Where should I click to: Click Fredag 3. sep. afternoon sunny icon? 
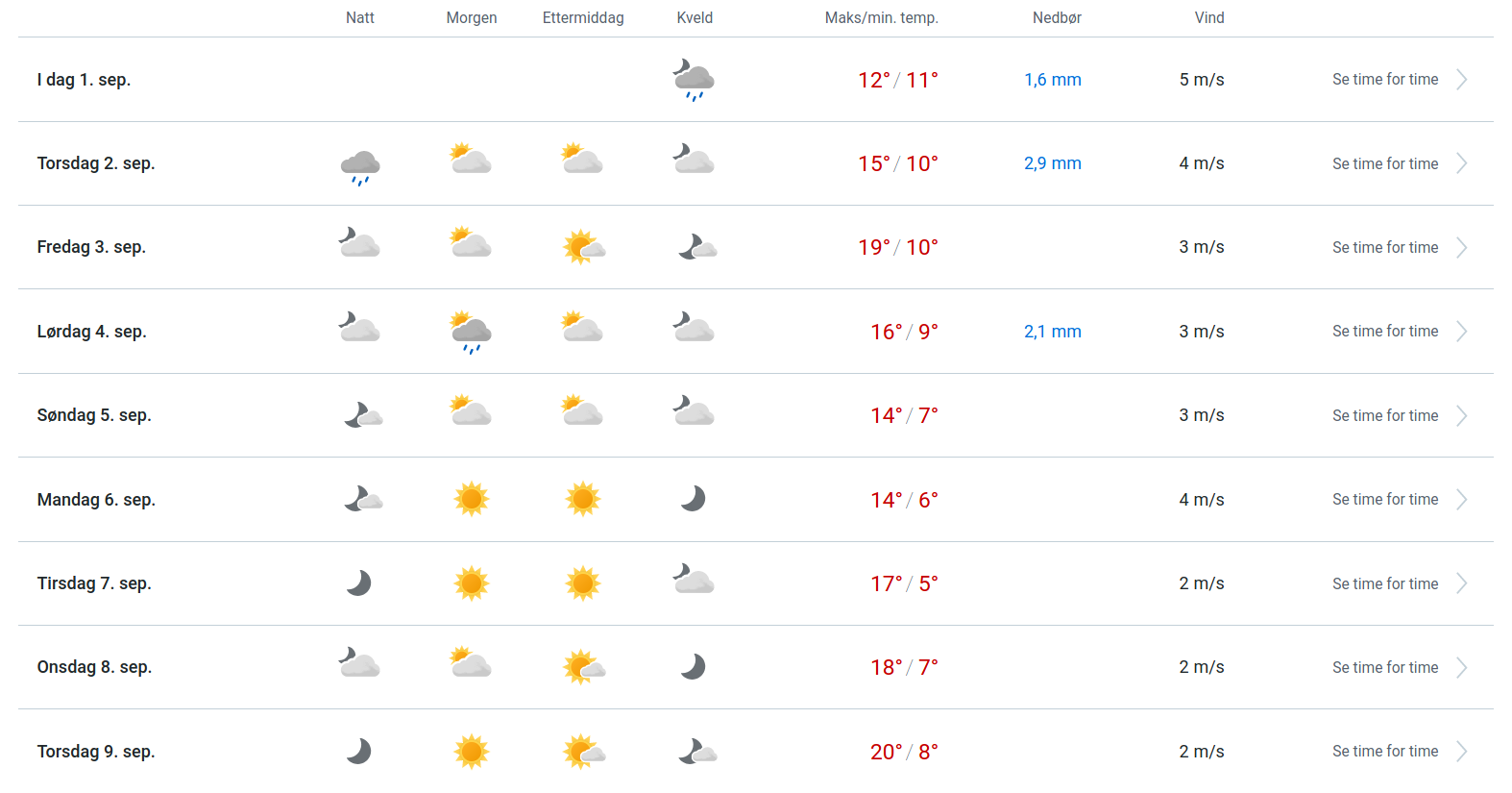583,247
